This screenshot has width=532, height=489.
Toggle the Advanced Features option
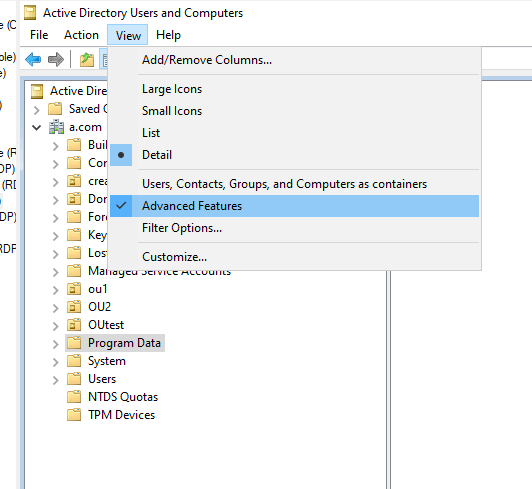[294, 206]
